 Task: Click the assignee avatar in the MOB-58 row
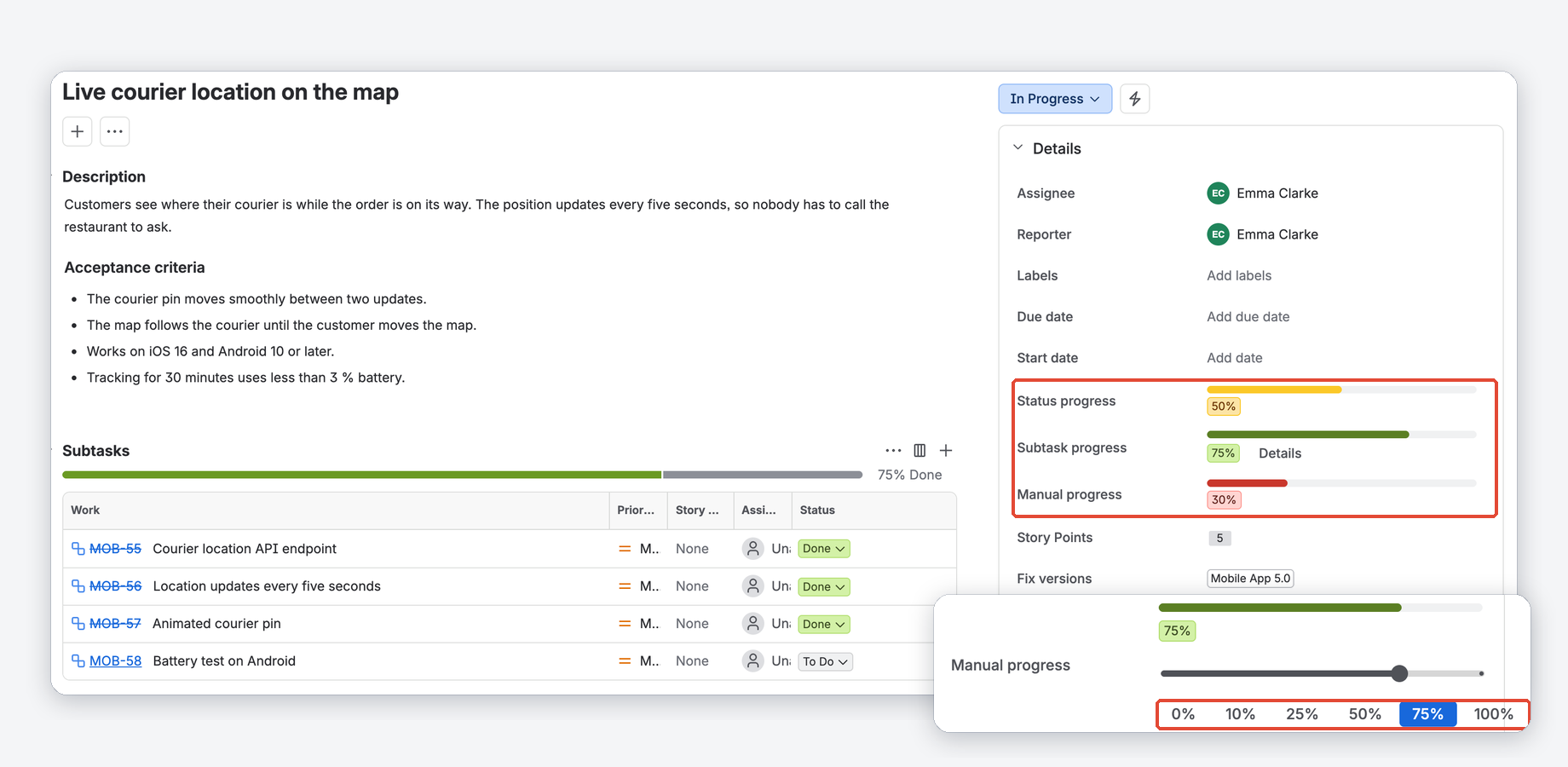(x=752, y=661)
